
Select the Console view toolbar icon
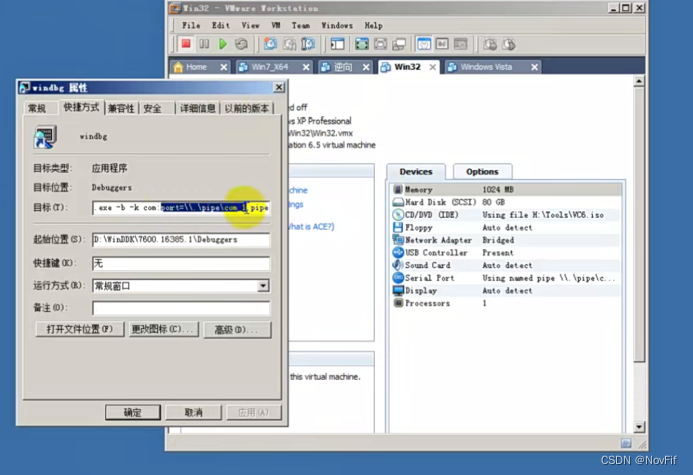pyautogui.click(x=461, y=44)
